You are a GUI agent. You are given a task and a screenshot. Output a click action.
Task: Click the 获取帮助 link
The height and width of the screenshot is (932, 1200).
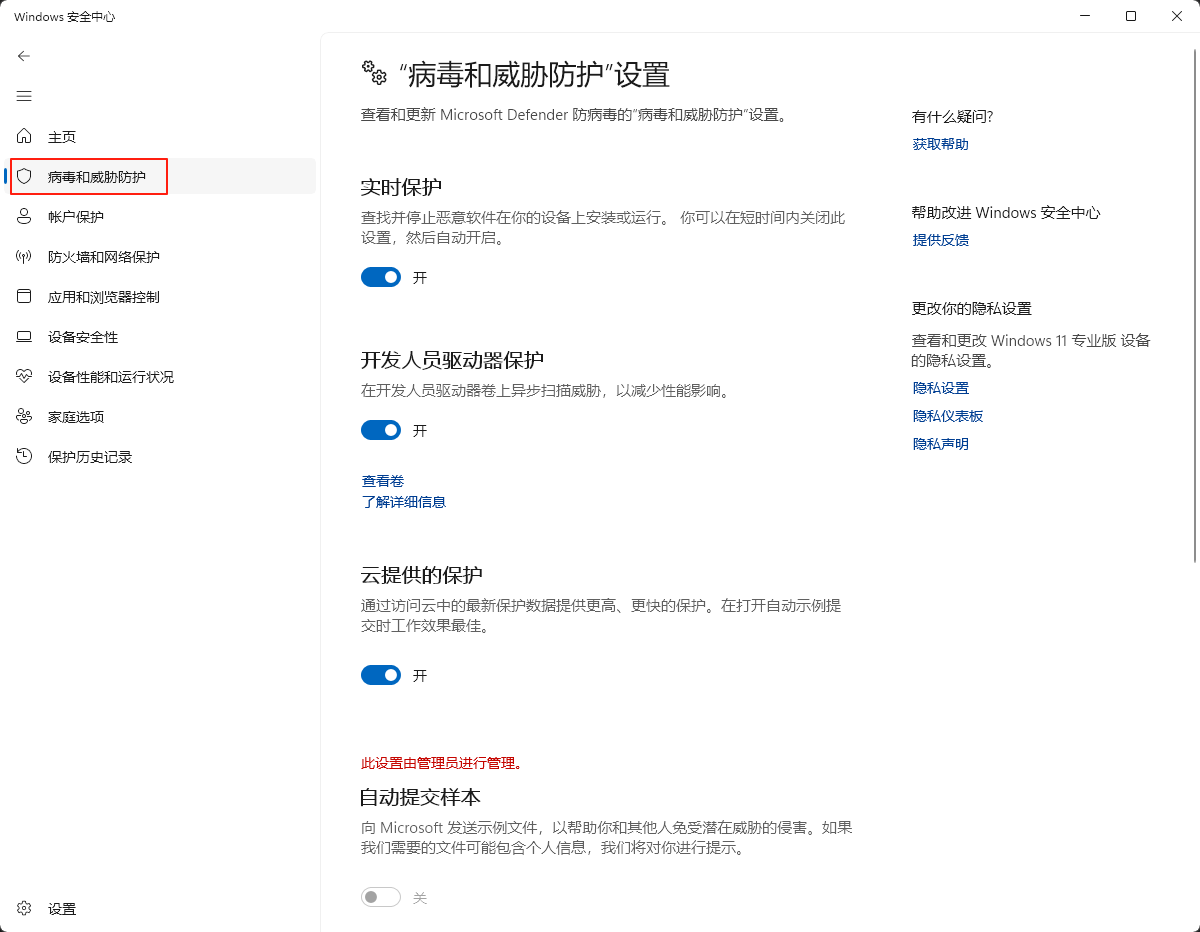pyautogui.click(x=941, y=144)
